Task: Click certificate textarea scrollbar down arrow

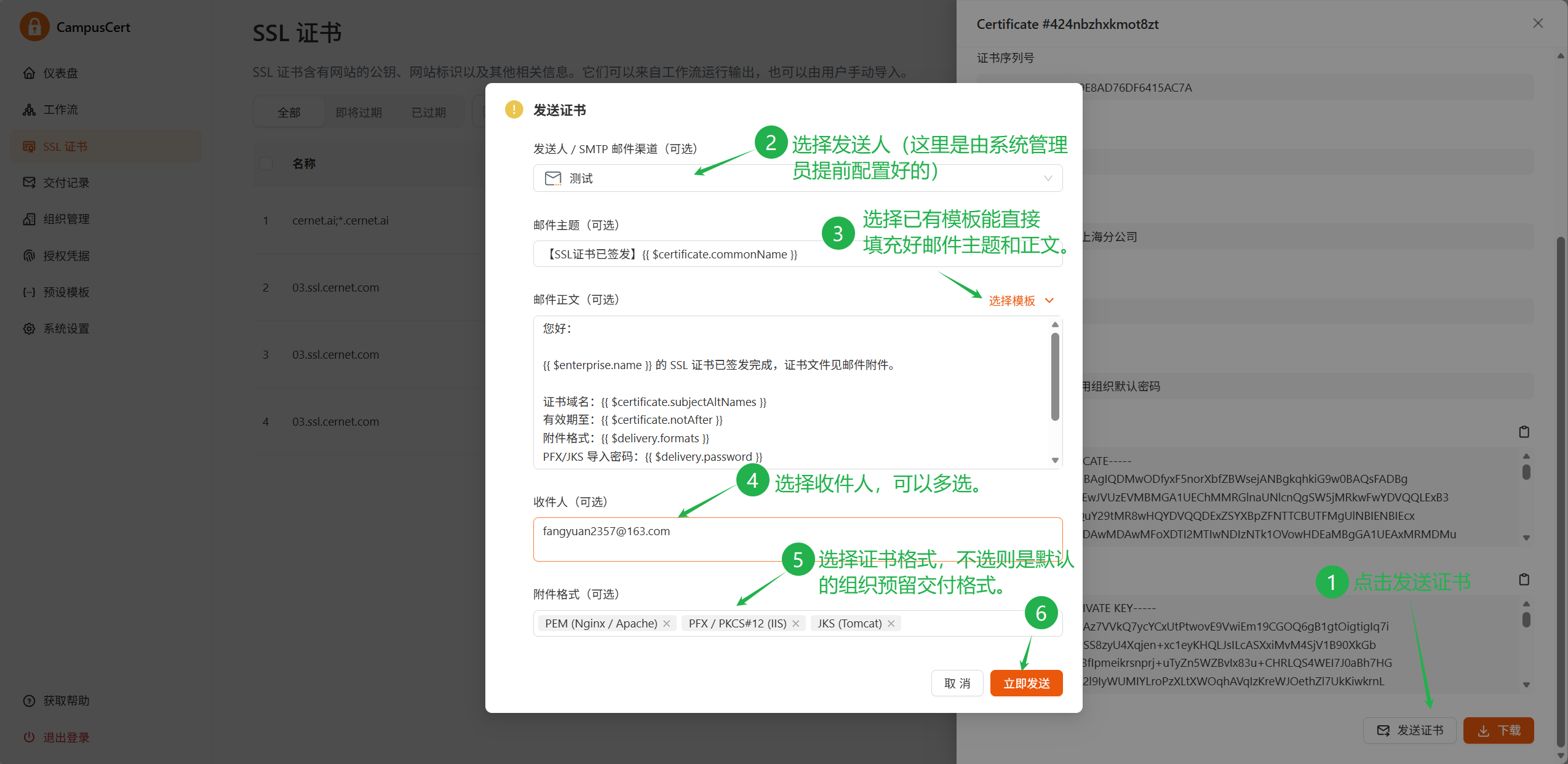Action: click(x=1526, y=538)
